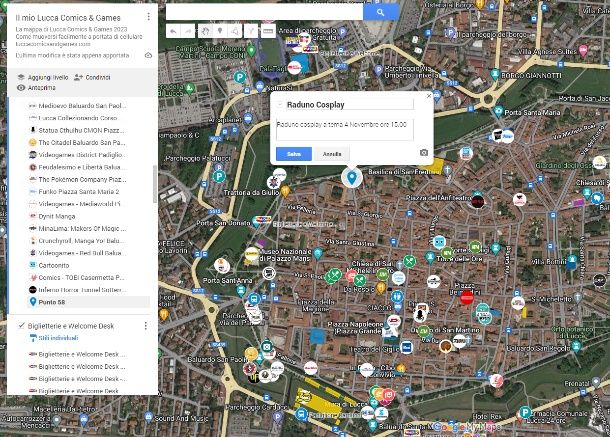The height and width of the screenshot is (437, 610).
Task: Select the Add marker tool
Action: click(220, 31)
